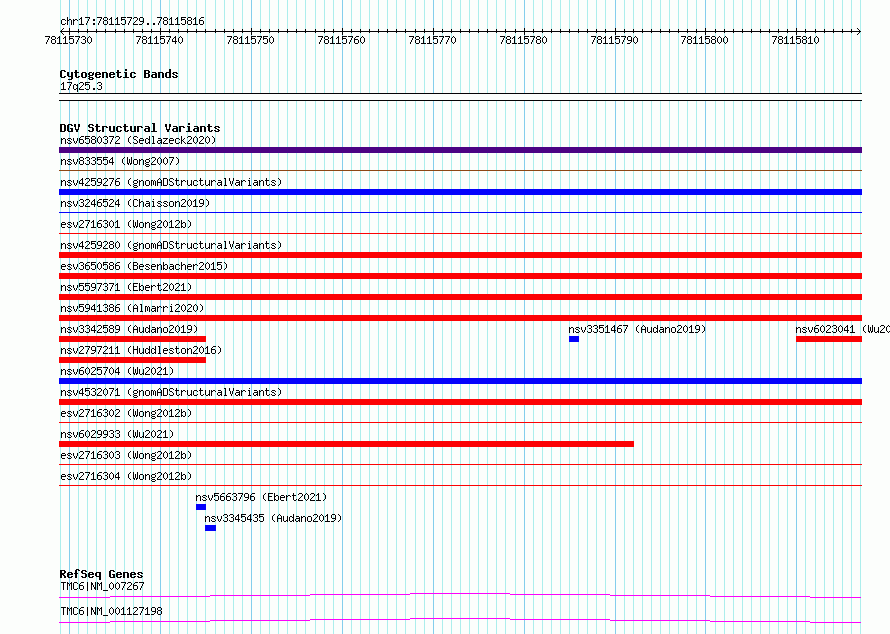The width and height of the screenshot is (890, 634).
Task: Select the small blue nsv3345435 marker
Action: [211, 528]
